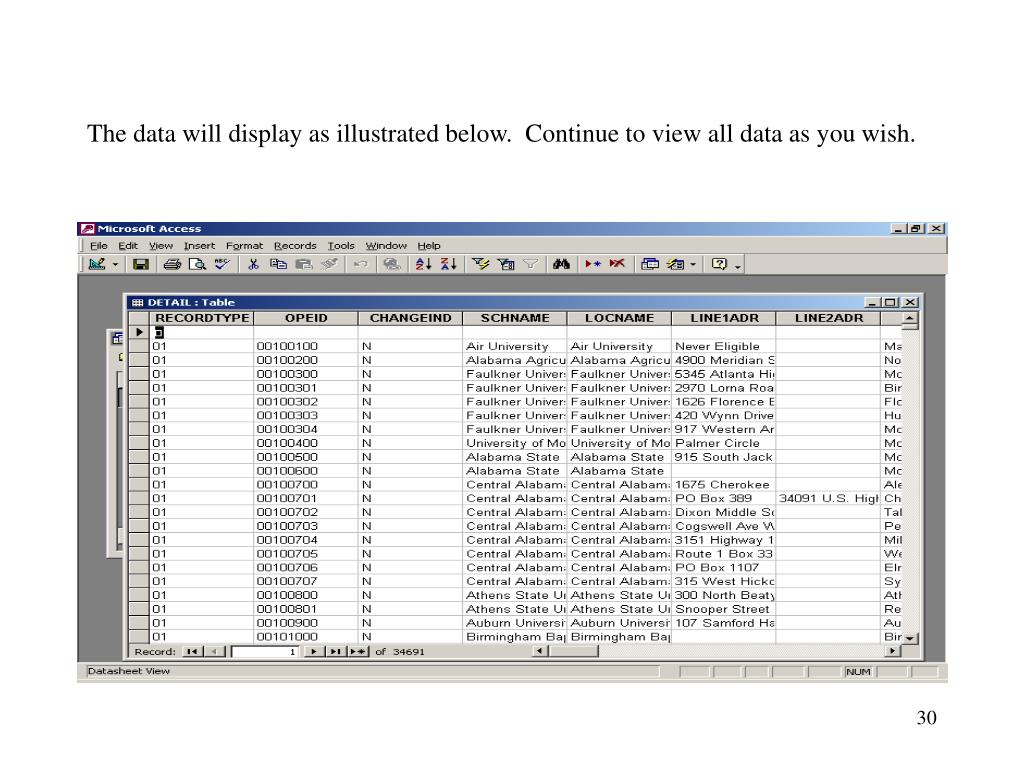Click the Cut scissors icon
Screen dimensions: 1024x768
coord(253,264)
